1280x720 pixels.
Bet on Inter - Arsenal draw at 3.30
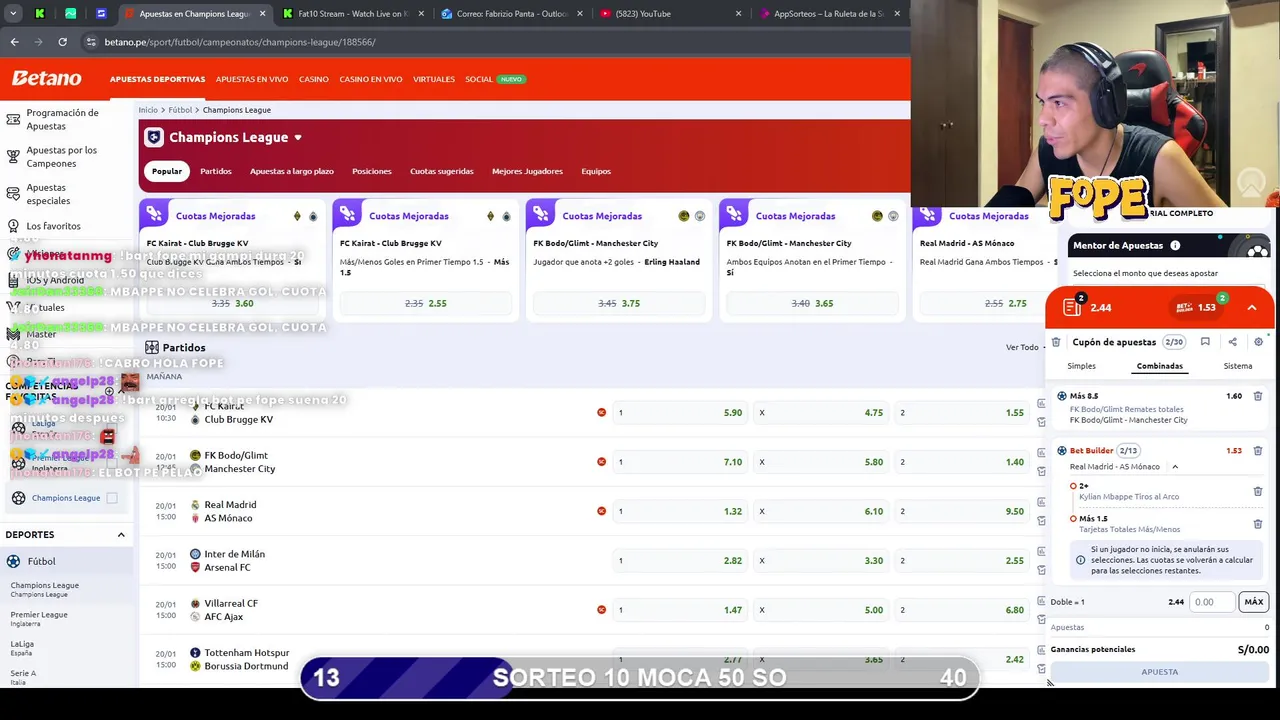(822, 560)
